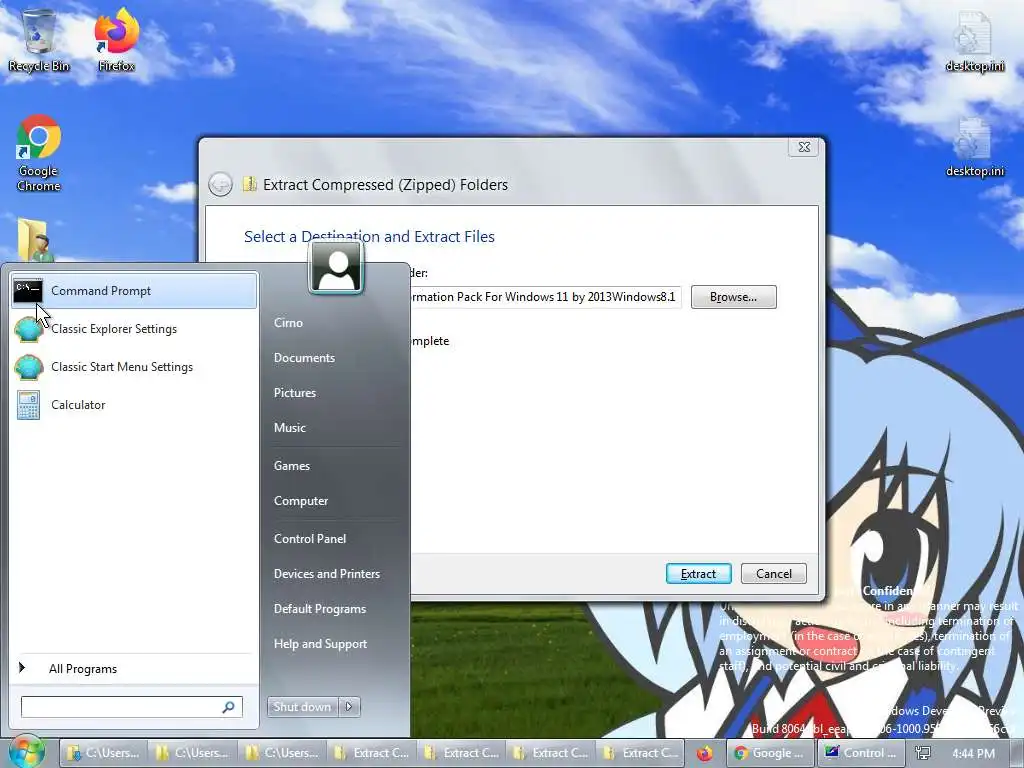This screenshot has width=1024, height=768.
Task: Close the Extract Compressed Folders dialog
Action: point(804,147)
